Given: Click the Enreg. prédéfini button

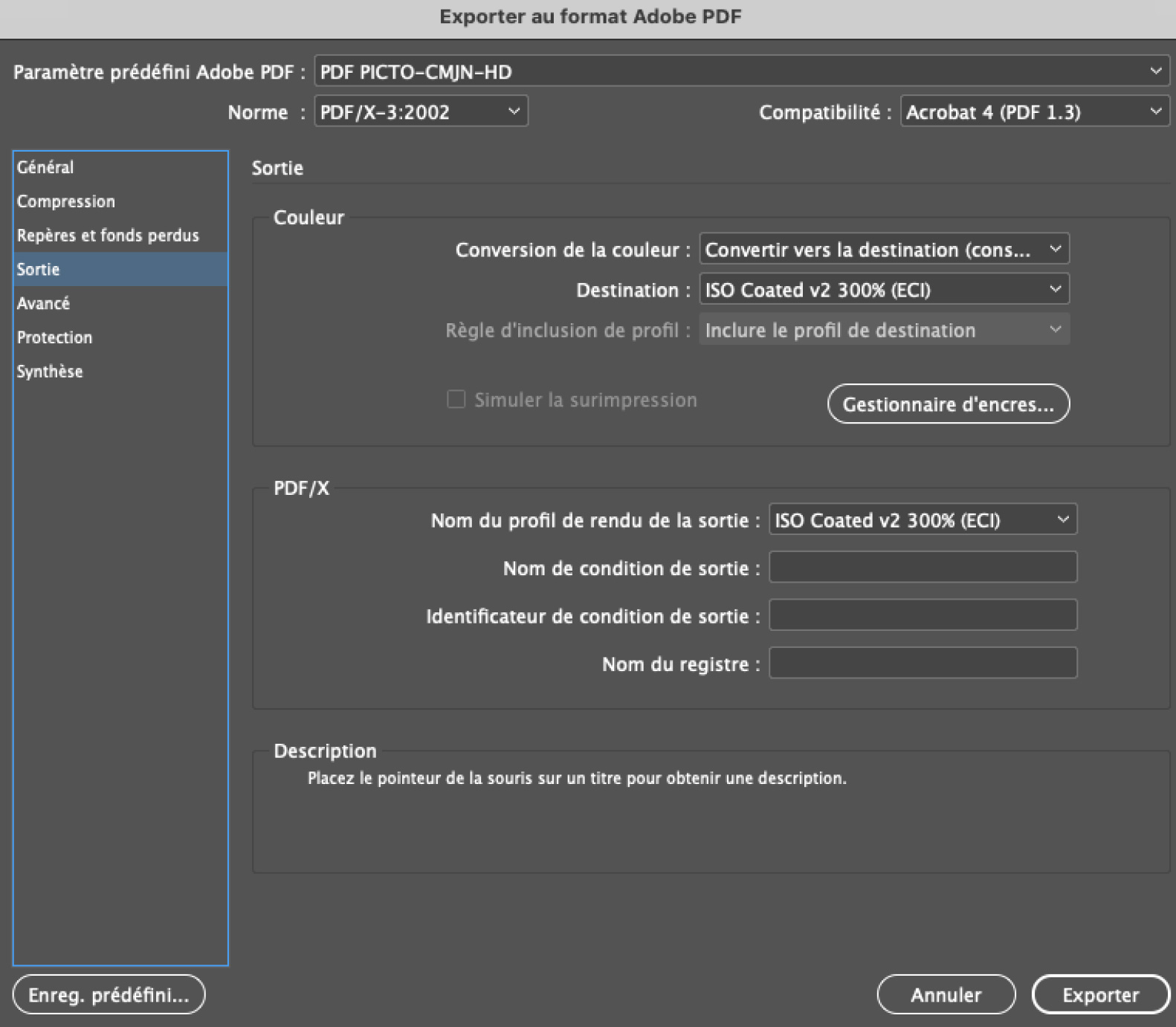Looking at the screenshot, I should [109, 994].
